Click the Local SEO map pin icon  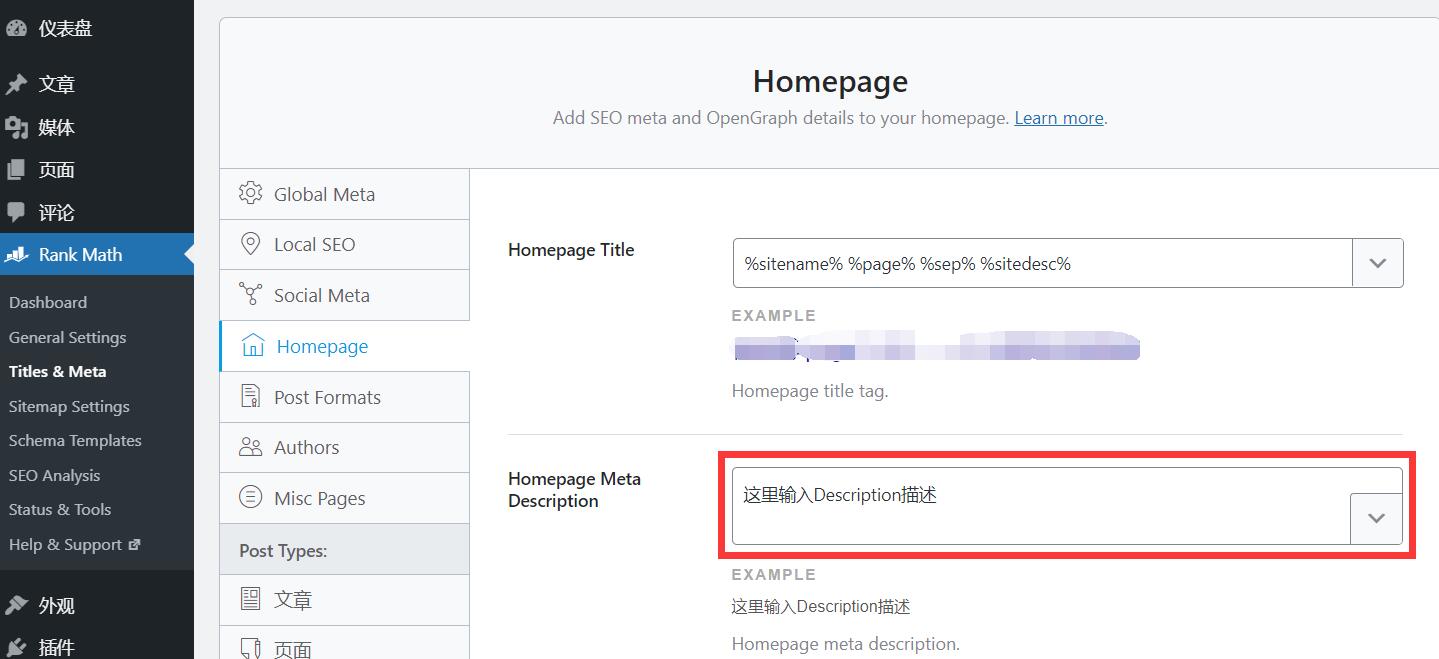[250, 244]
